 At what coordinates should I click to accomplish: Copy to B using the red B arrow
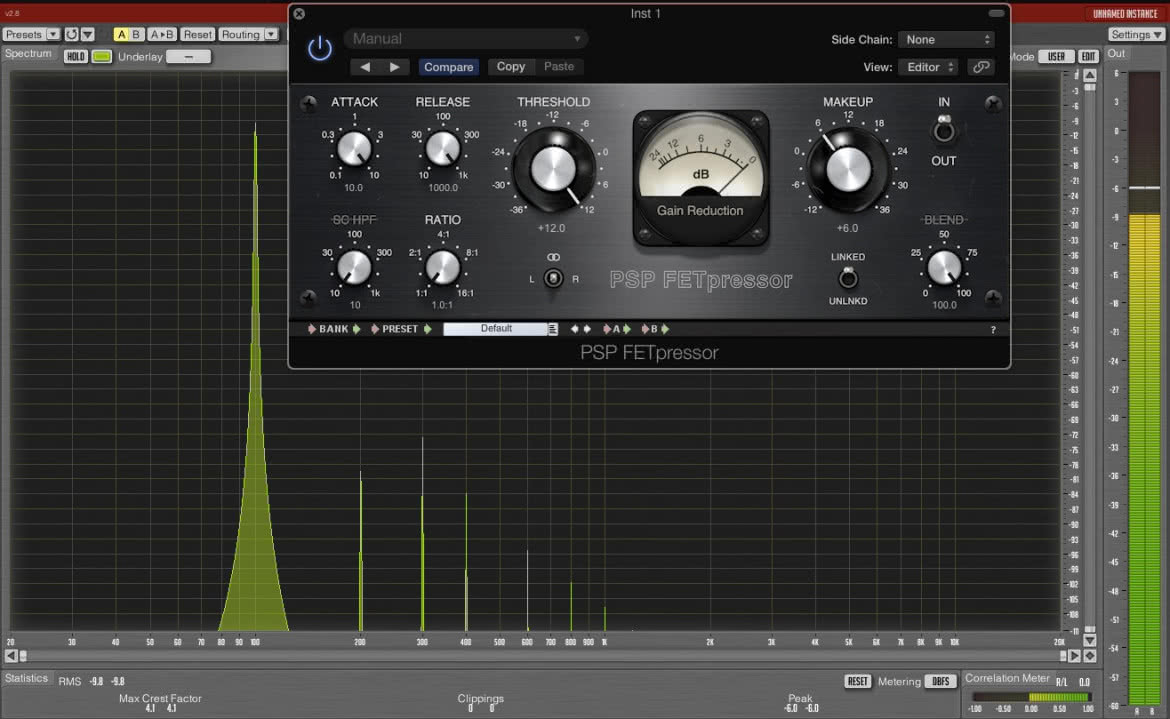(x=645, y=329)
